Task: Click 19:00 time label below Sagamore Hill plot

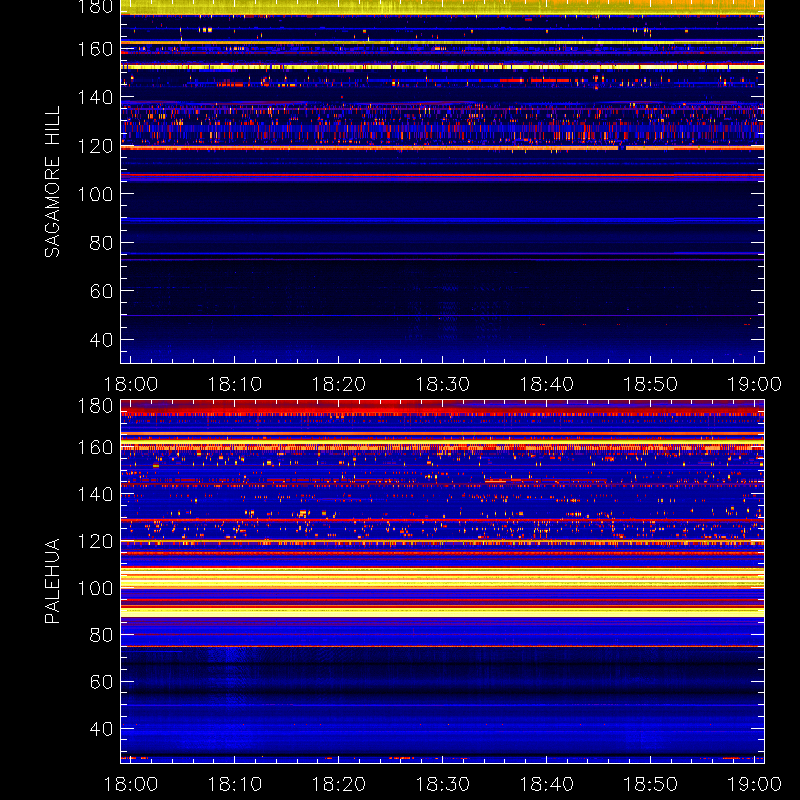Action: click(755, 384)
